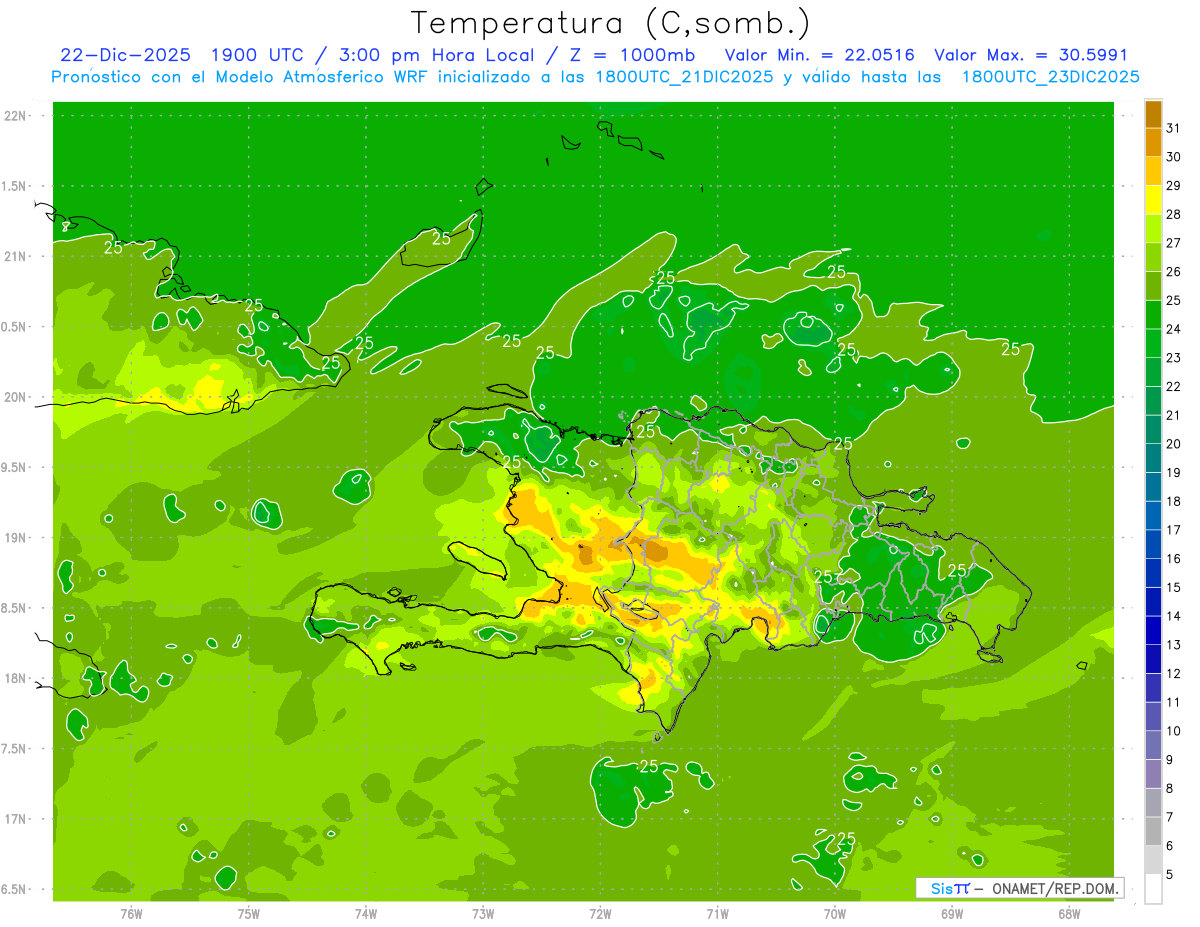
Task: Click the 76W longitude axis label
Action: pyautogui.click(x=131, y=913)
